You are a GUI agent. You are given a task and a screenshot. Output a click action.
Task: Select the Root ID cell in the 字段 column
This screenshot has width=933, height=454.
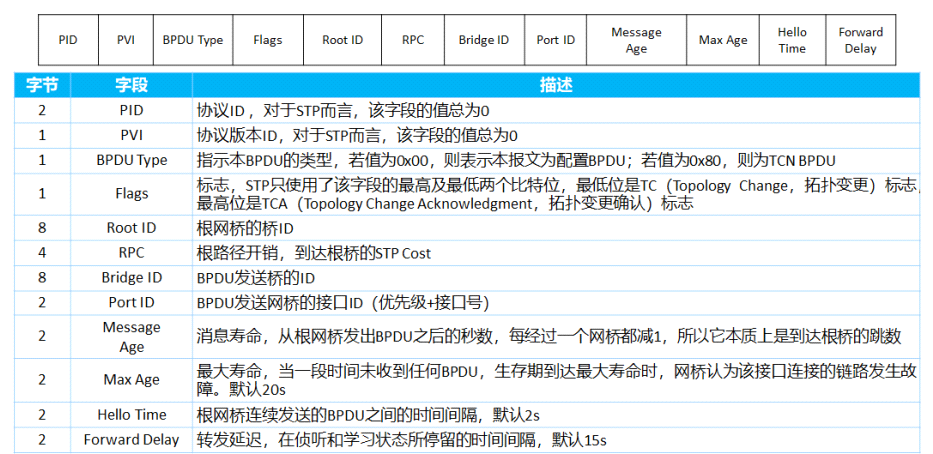click(x=132, y=228)
